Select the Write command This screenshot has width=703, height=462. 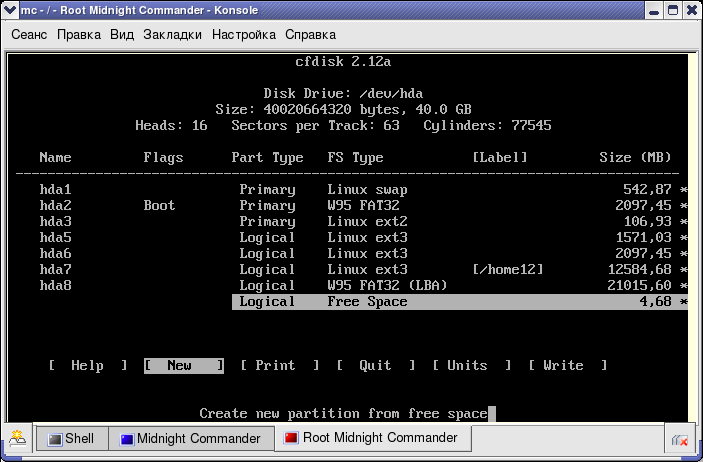[568, 366]
